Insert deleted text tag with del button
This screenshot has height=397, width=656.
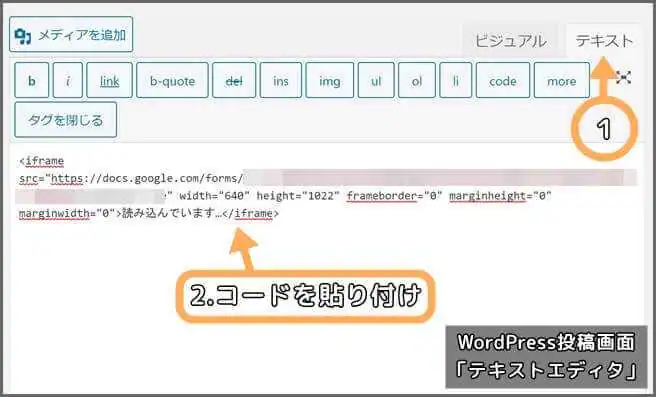click(x=234, y=80)
